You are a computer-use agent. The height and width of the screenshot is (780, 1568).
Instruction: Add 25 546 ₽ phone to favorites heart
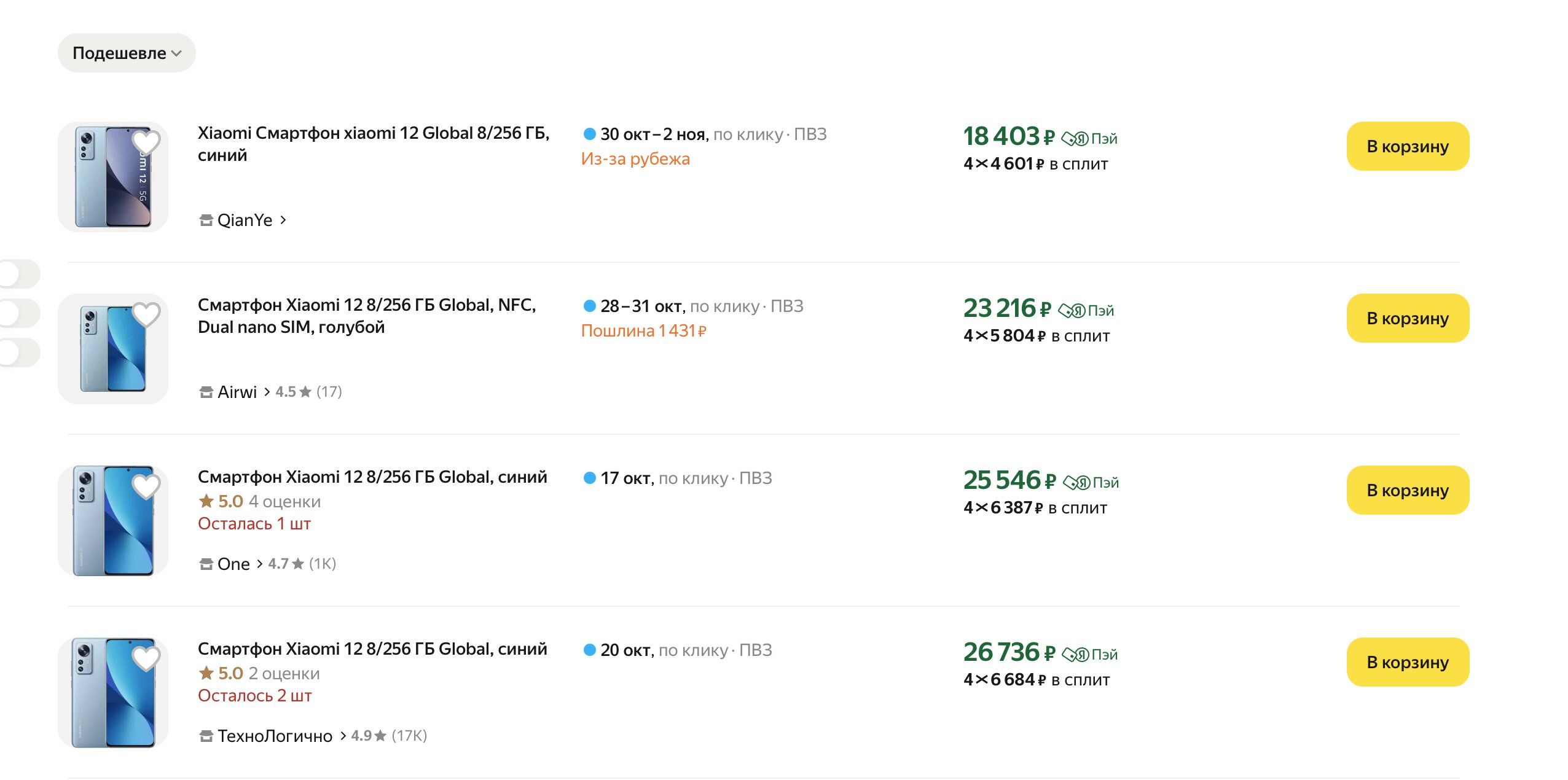(x=146, y=487)
